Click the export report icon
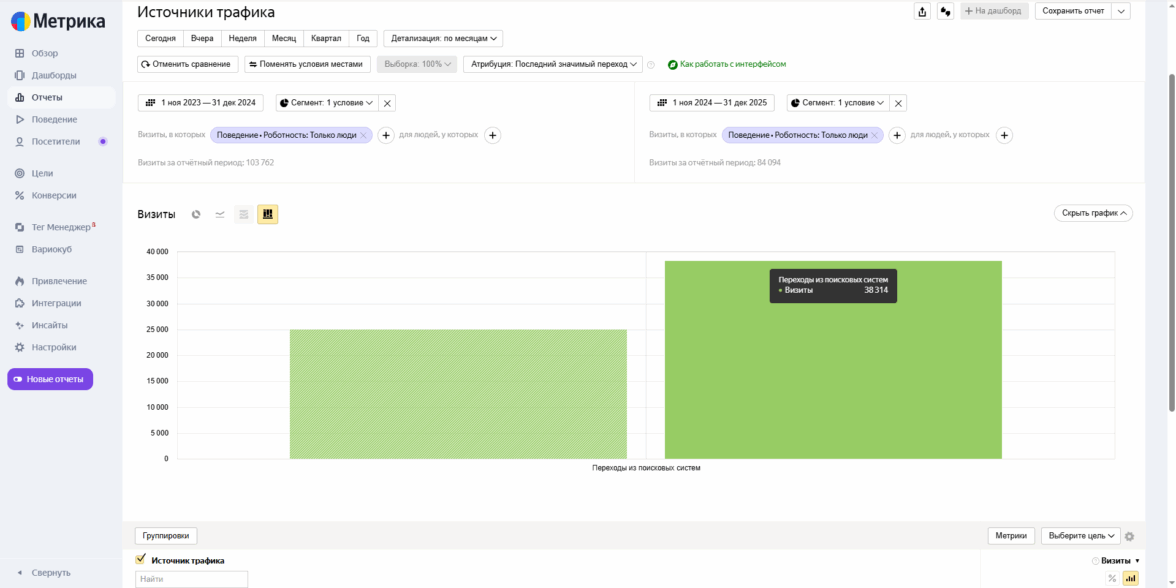Viewport: 1176px width, 588px height. 922,11
